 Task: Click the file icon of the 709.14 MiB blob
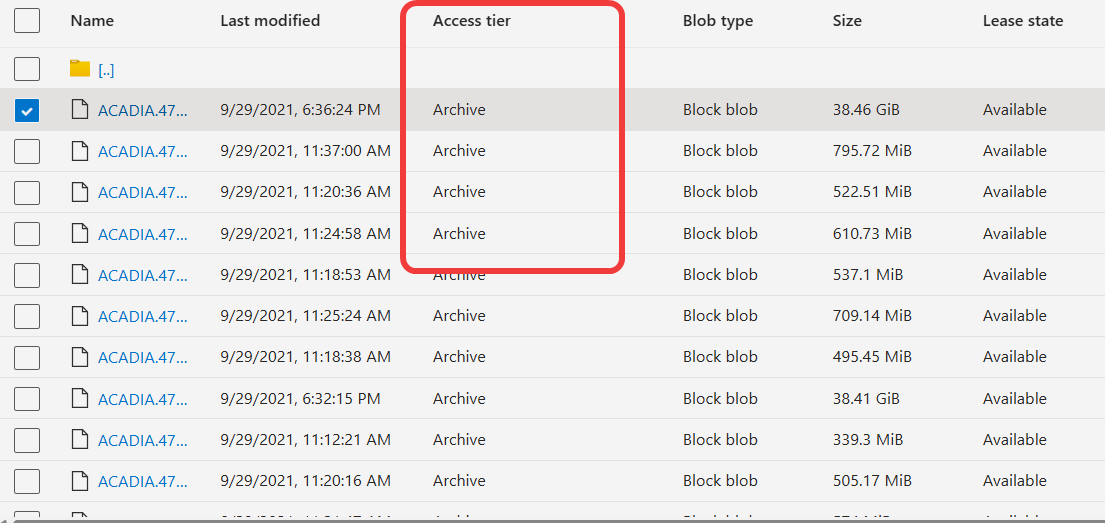click(x=80, y=316)
